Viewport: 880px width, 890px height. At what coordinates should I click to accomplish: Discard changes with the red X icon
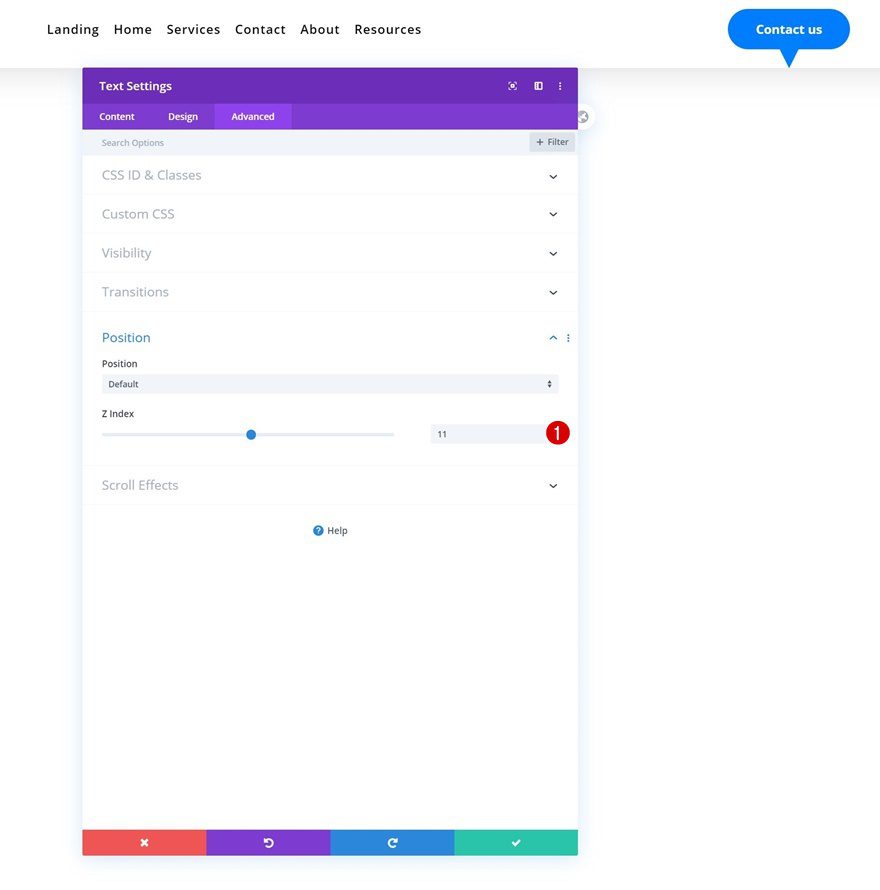pyautogui.click(x=144, y=843)
